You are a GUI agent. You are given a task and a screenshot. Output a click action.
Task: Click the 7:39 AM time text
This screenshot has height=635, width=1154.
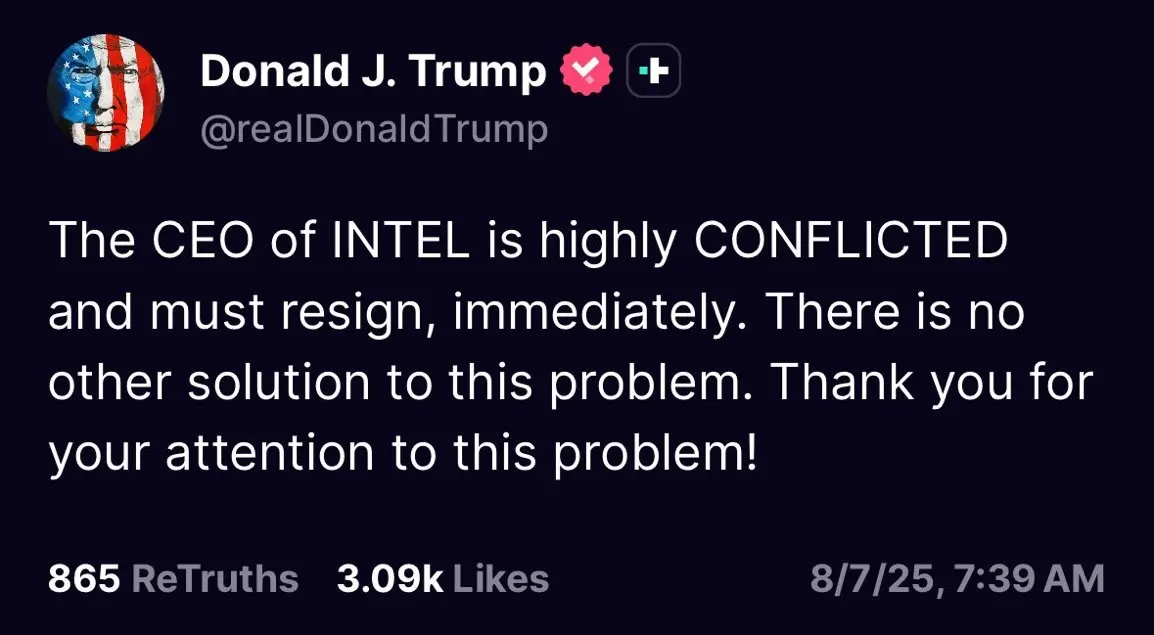coord(1026,579)
